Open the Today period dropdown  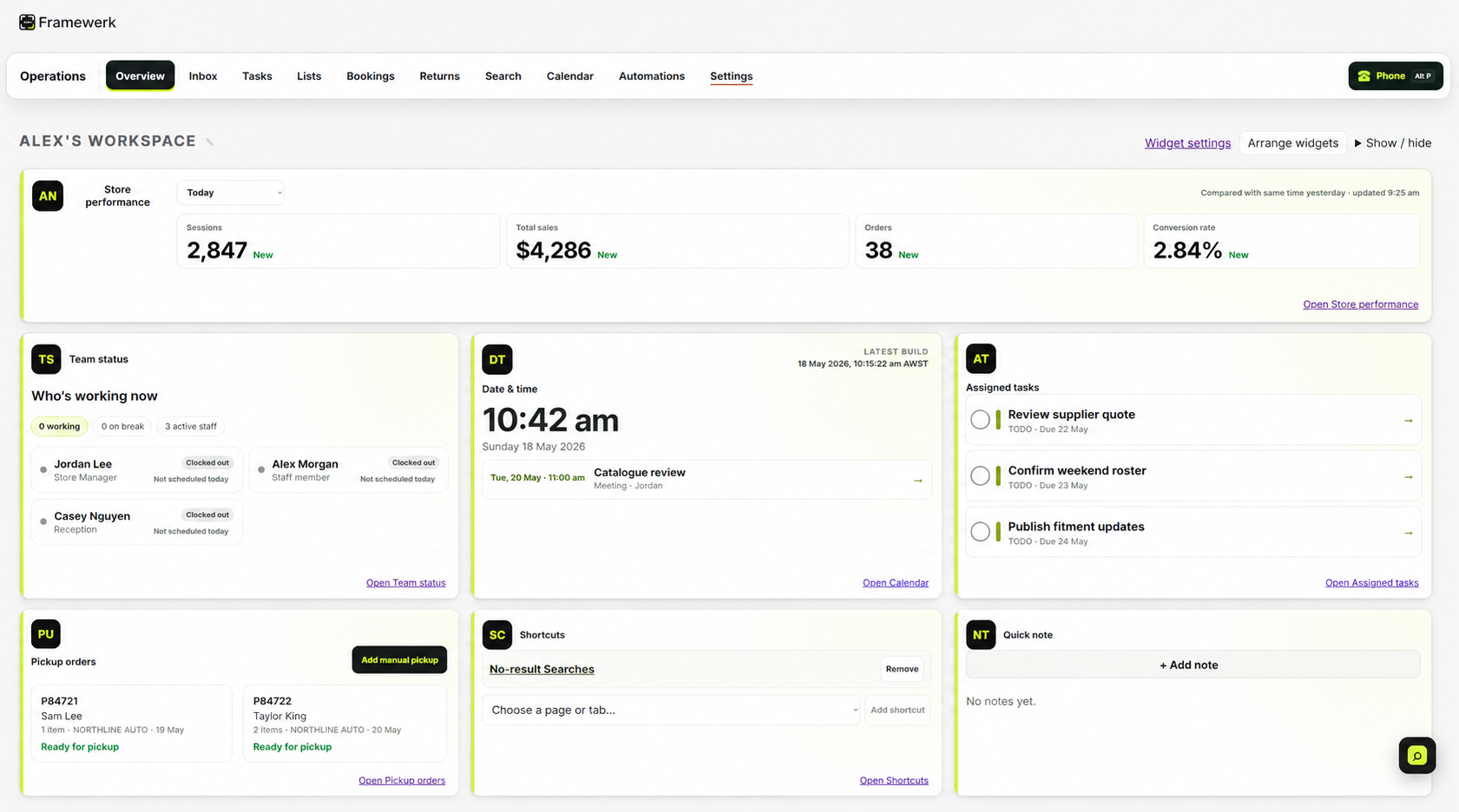pos(231,193)
